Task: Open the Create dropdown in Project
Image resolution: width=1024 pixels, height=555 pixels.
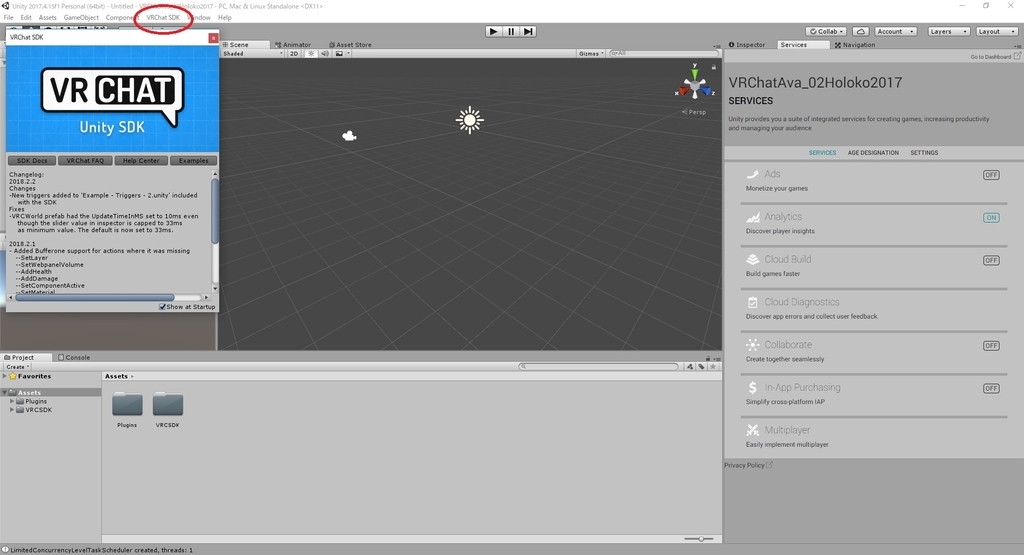Action: click(x=17, y=367)
